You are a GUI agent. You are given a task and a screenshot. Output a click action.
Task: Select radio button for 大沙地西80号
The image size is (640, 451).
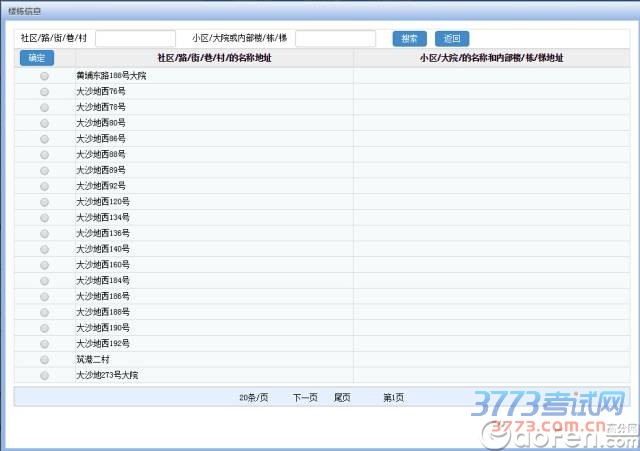(x=44, y=123)
